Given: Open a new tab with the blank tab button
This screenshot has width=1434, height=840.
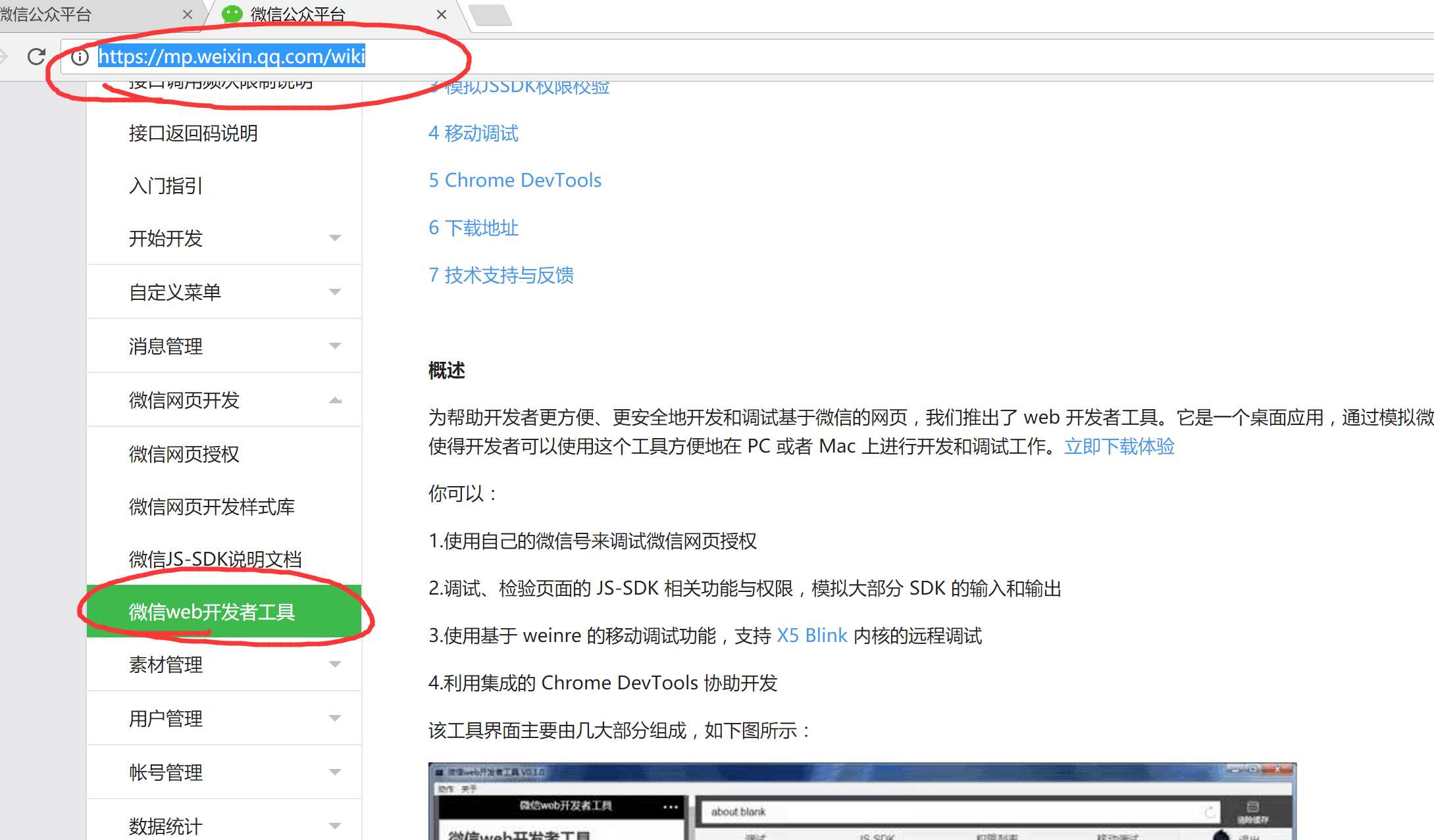Looking at the screenshot, I should 491,14.
